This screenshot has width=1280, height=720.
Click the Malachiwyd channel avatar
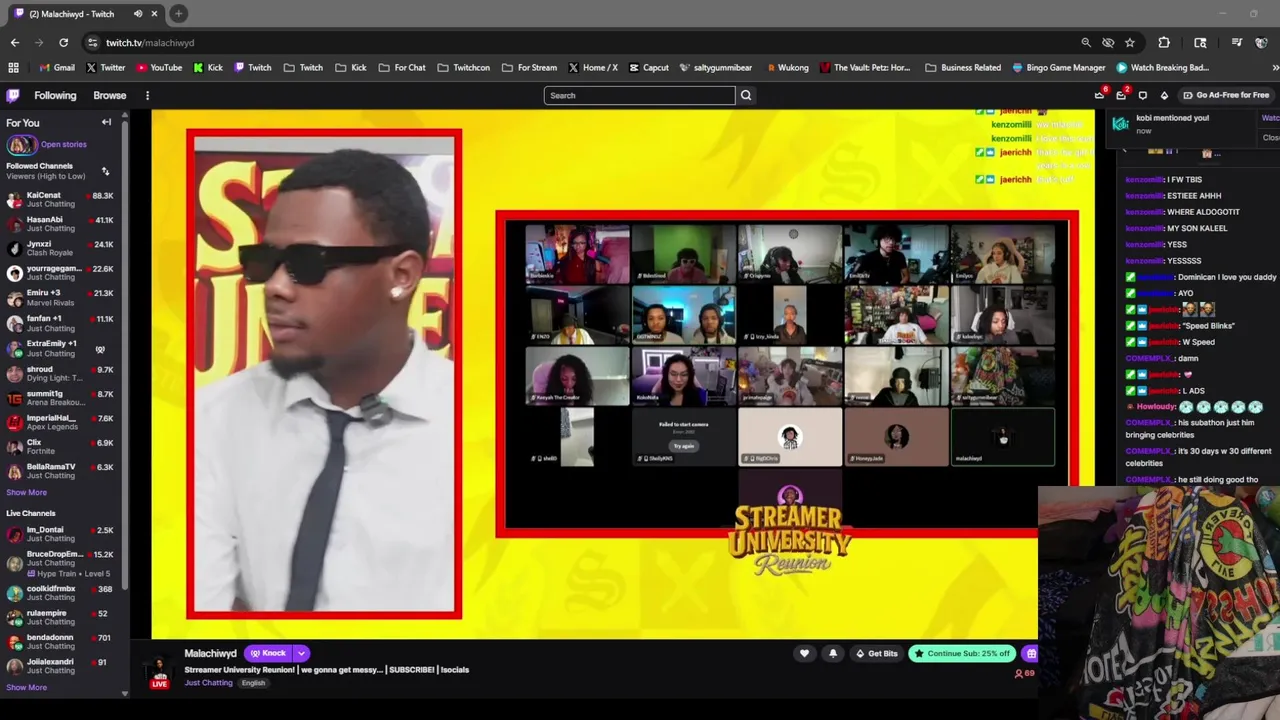click(x=159, y=670)
